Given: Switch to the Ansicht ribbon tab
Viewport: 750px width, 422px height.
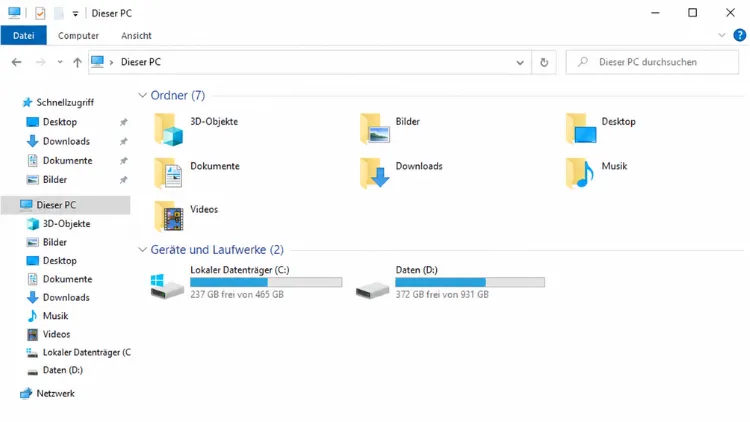Looking at the screenshot, I should [136, 35].
